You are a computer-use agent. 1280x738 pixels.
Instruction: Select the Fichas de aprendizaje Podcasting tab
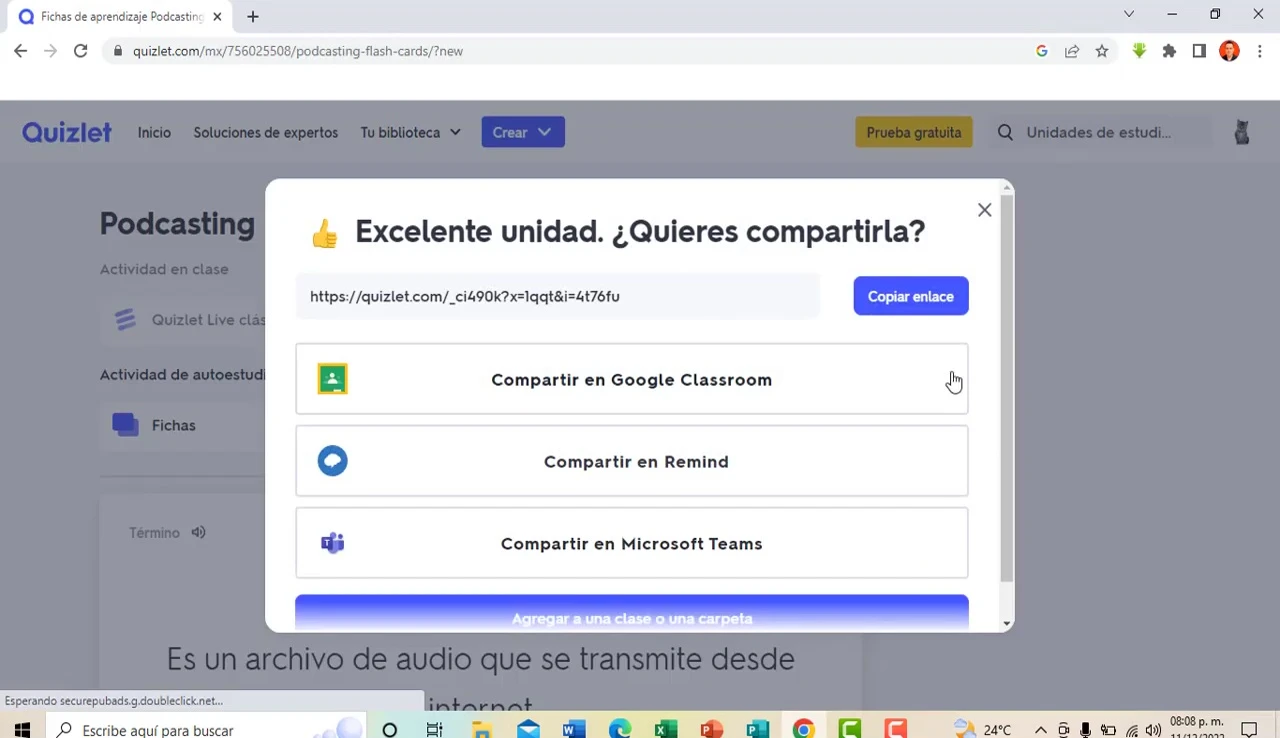[122, 17]
